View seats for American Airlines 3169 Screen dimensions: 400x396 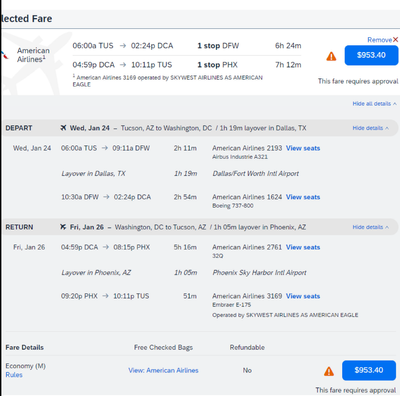tap(303, 296)
